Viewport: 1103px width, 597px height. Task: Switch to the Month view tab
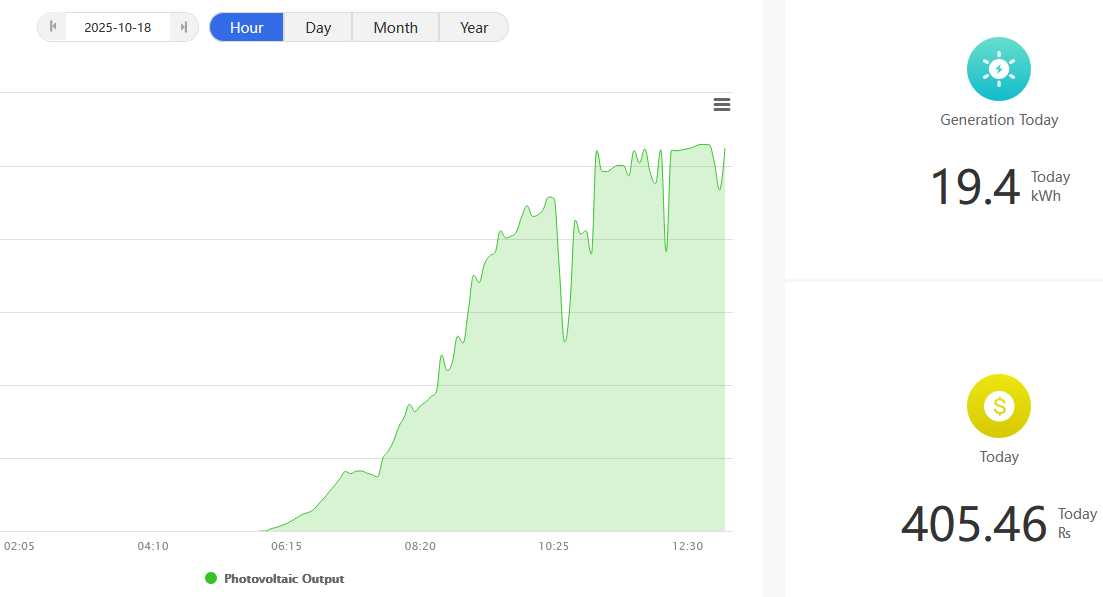(395, 27)
